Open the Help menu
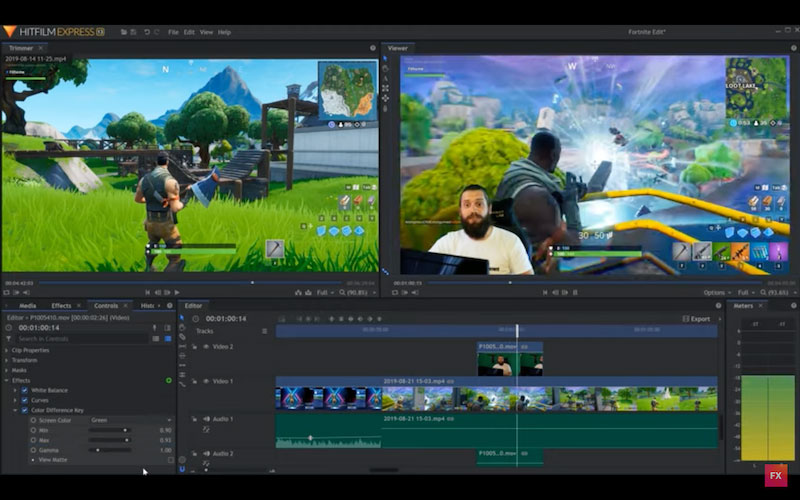Image resolution: width=800 pixels, height=500 pixels. pos(224,32)
